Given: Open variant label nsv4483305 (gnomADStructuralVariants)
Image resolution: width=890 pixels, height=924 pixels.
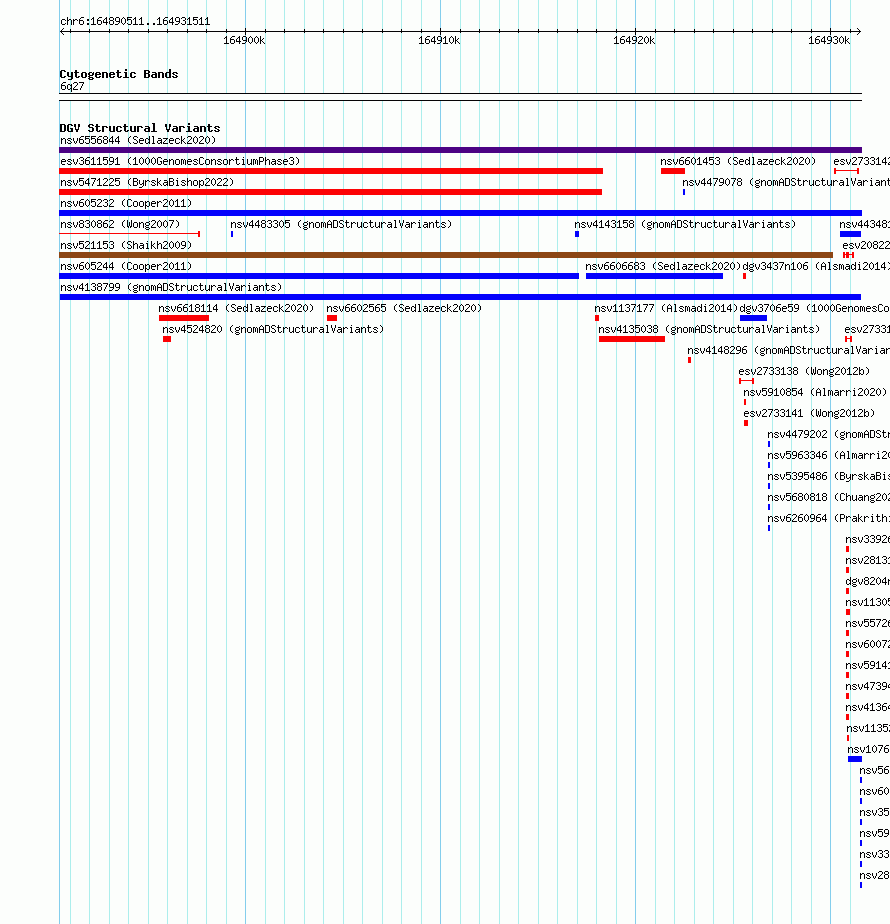Looking at the screenshot, I should [341, 225].
